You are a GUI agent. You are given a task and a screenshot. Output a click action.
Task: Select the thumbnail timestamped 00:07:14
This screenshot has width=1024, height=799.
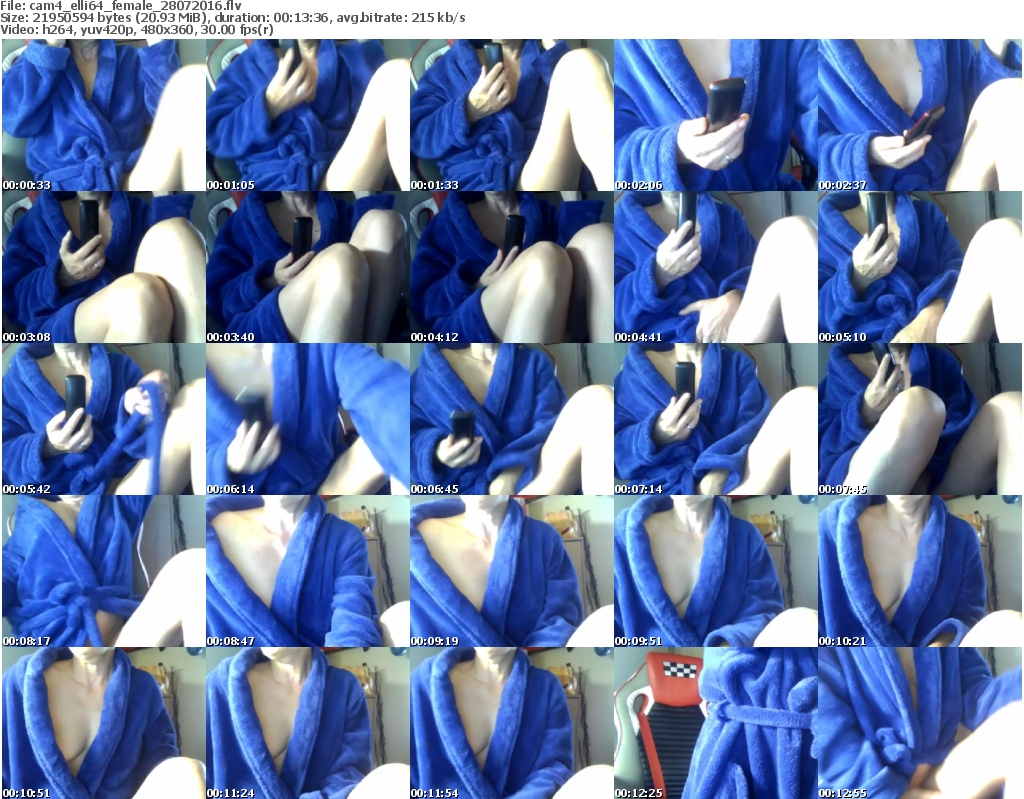(x=716, y=419)
